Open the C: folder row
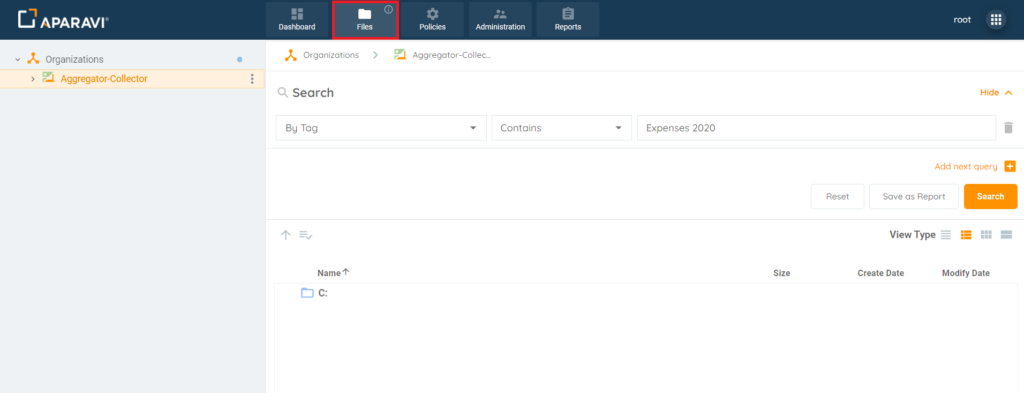 click(x=646, y=293)
